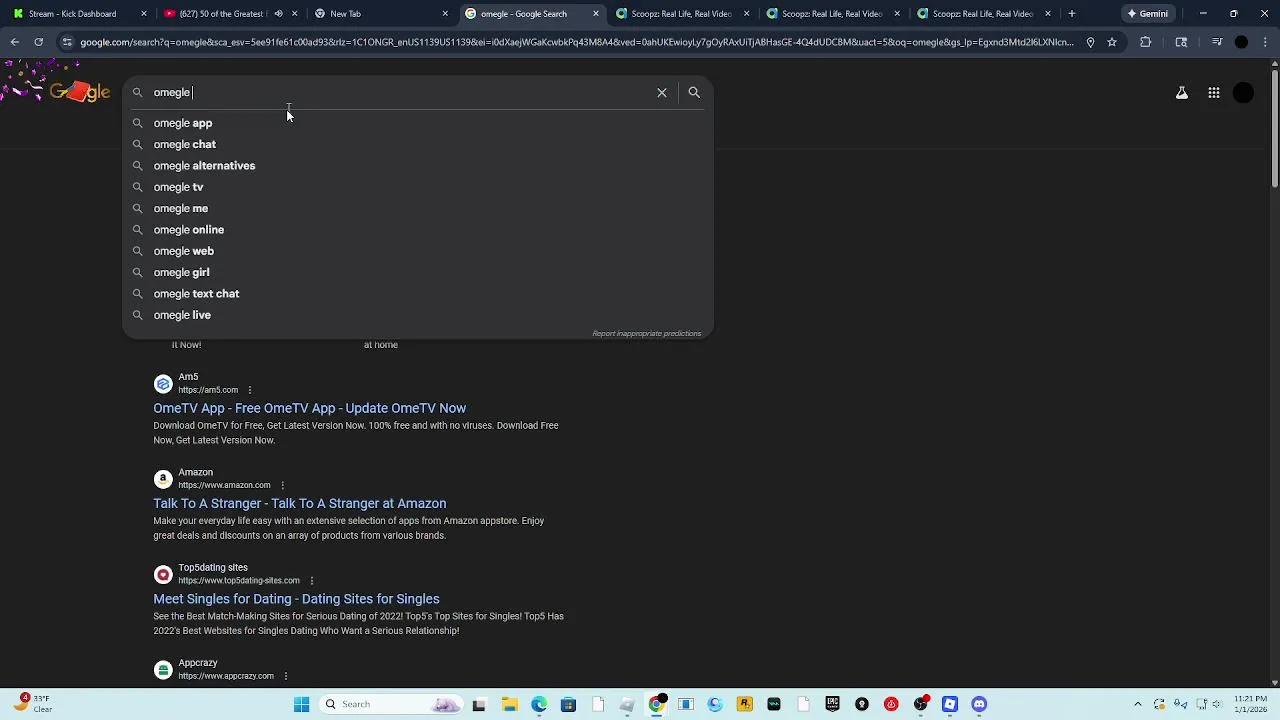Open File Explorer from the taskbar
The image size is (1280, 720).
pos(509,704)
